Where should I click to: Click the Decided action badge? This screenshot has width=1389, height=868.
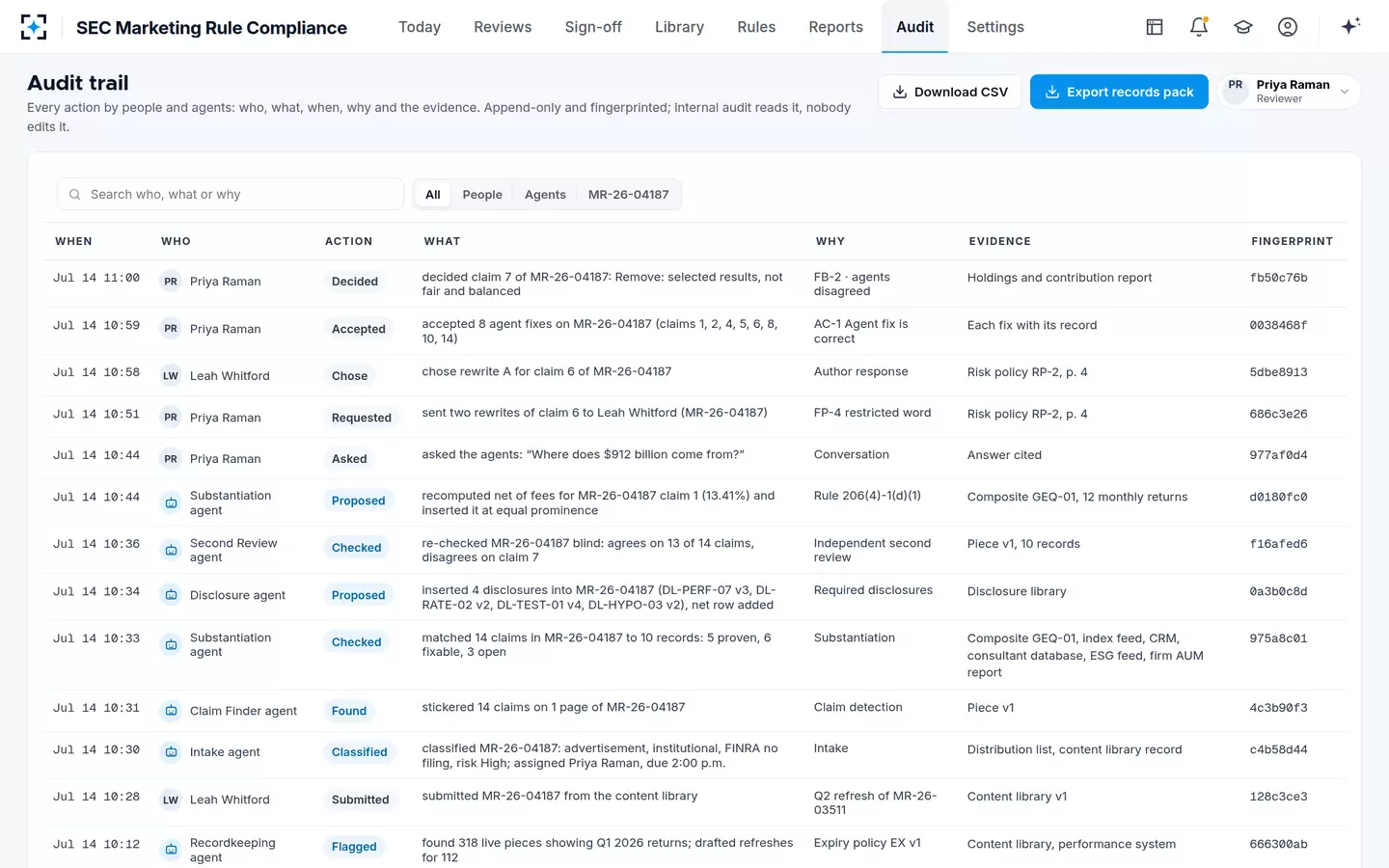[355, 282]
